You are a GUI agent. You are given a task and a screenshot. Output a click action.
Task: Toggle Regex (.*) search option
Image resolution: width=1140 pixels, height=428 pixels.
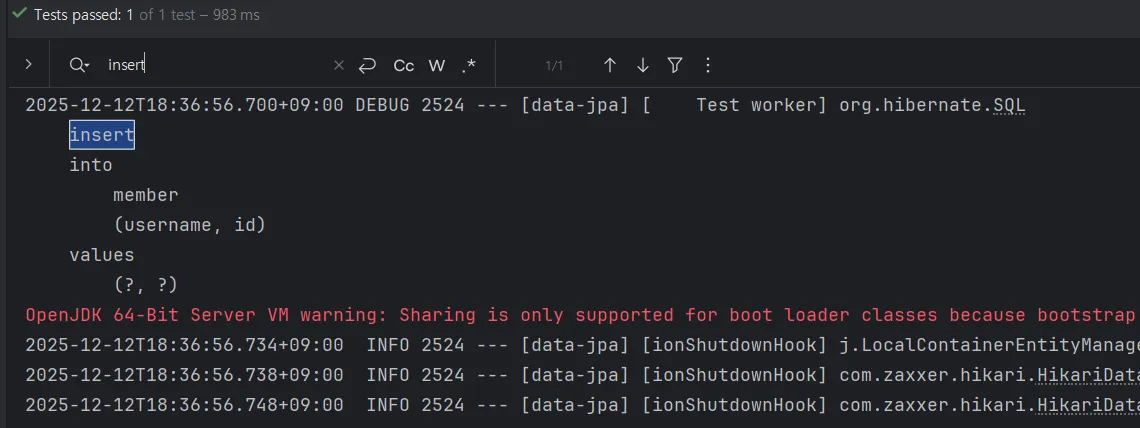tap(469, 65)
